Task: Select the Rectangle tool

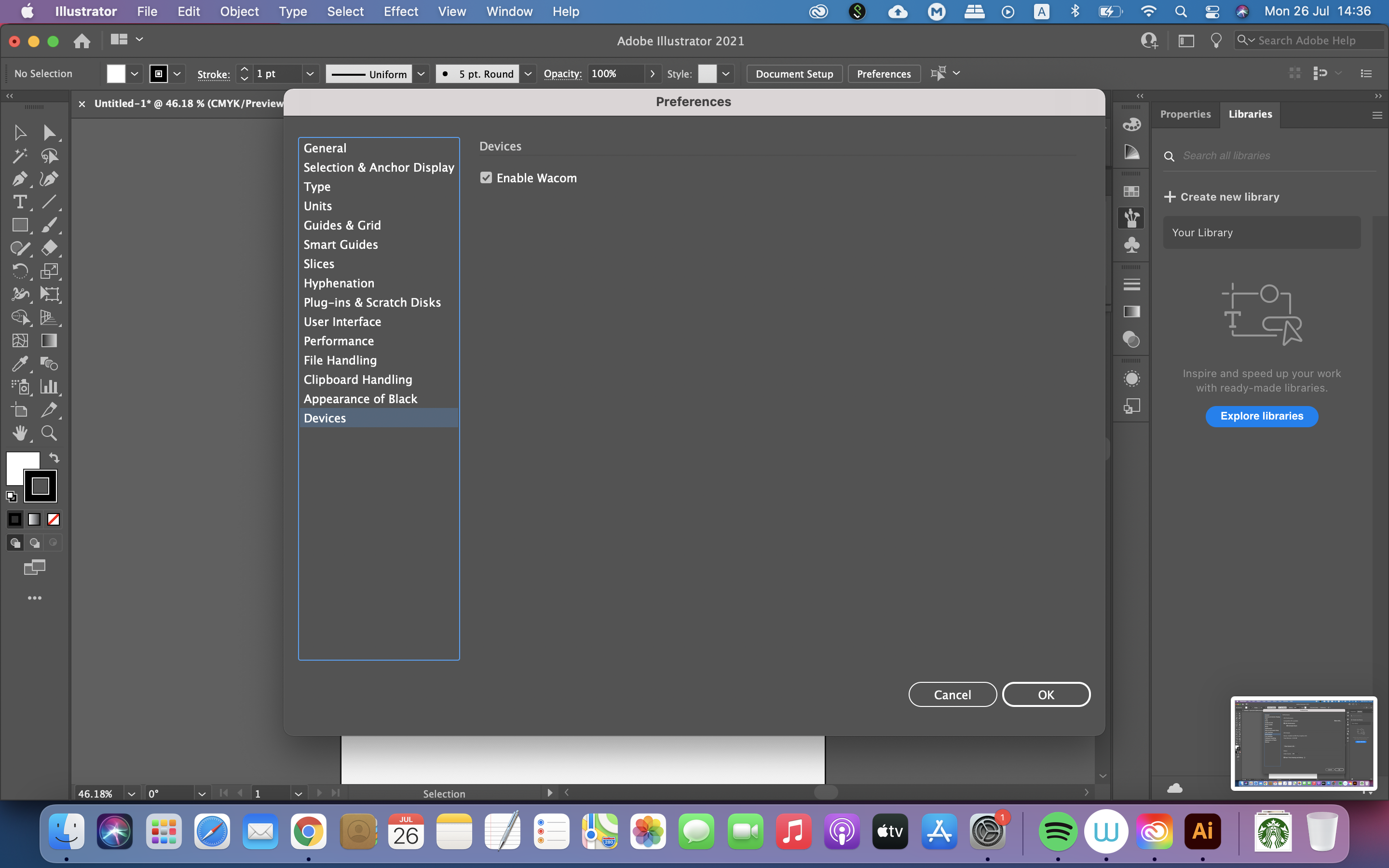Action: [x=21, y=225]
